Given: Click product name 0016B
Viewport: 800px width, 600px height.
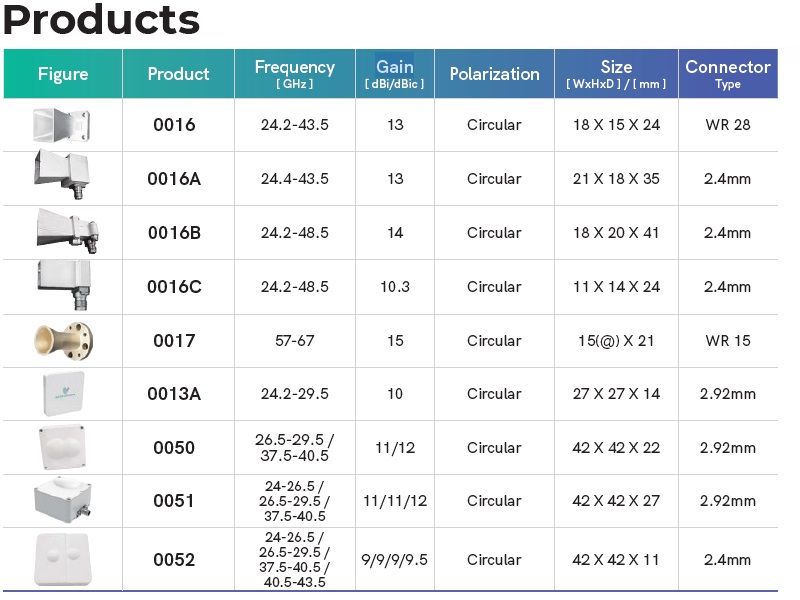Looking at the screenshot, I should point(174,233).
